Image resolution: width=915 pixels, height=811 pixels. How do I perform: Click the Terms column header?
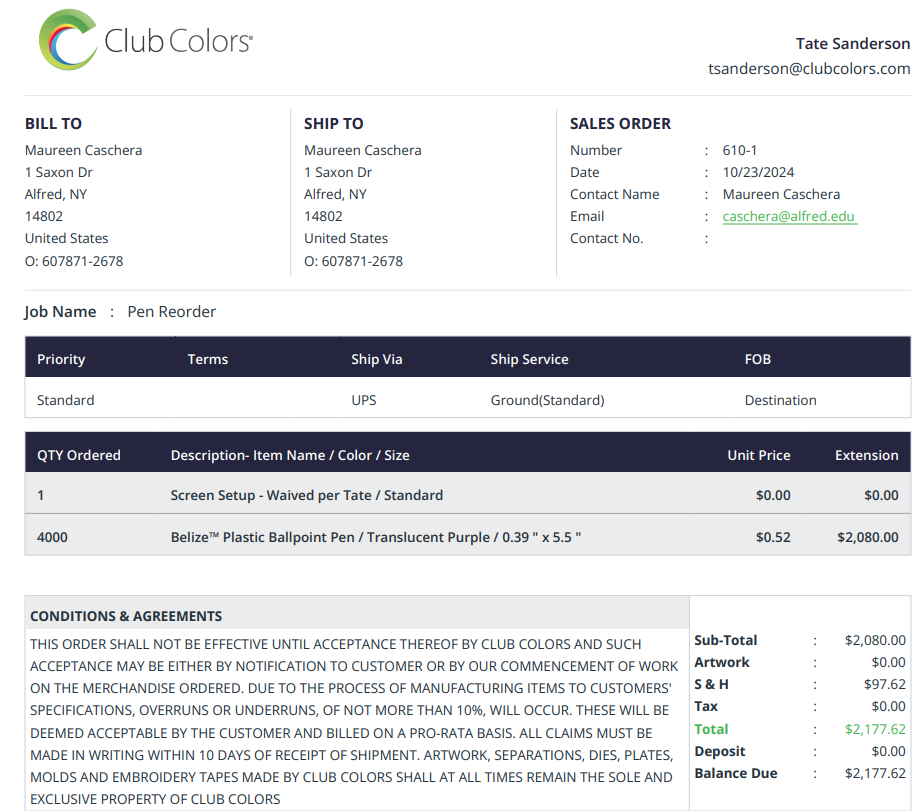pyautogui.click(x=208, y=359)
